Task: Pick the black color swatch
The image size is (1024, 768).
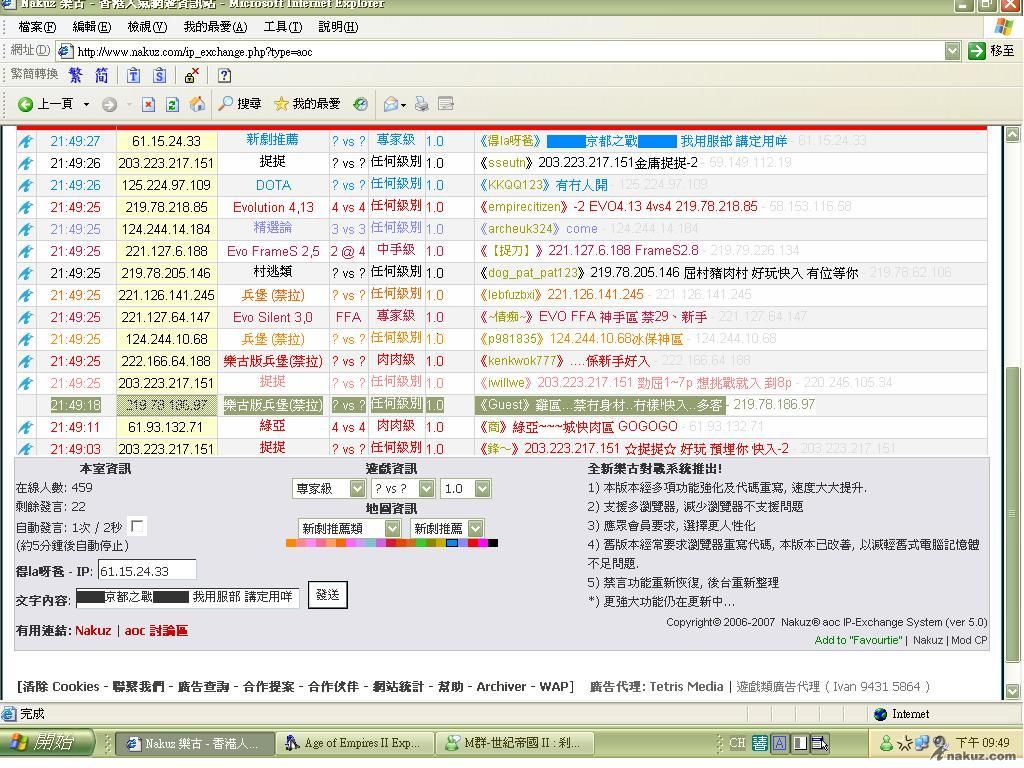Action: coord(493,543)
